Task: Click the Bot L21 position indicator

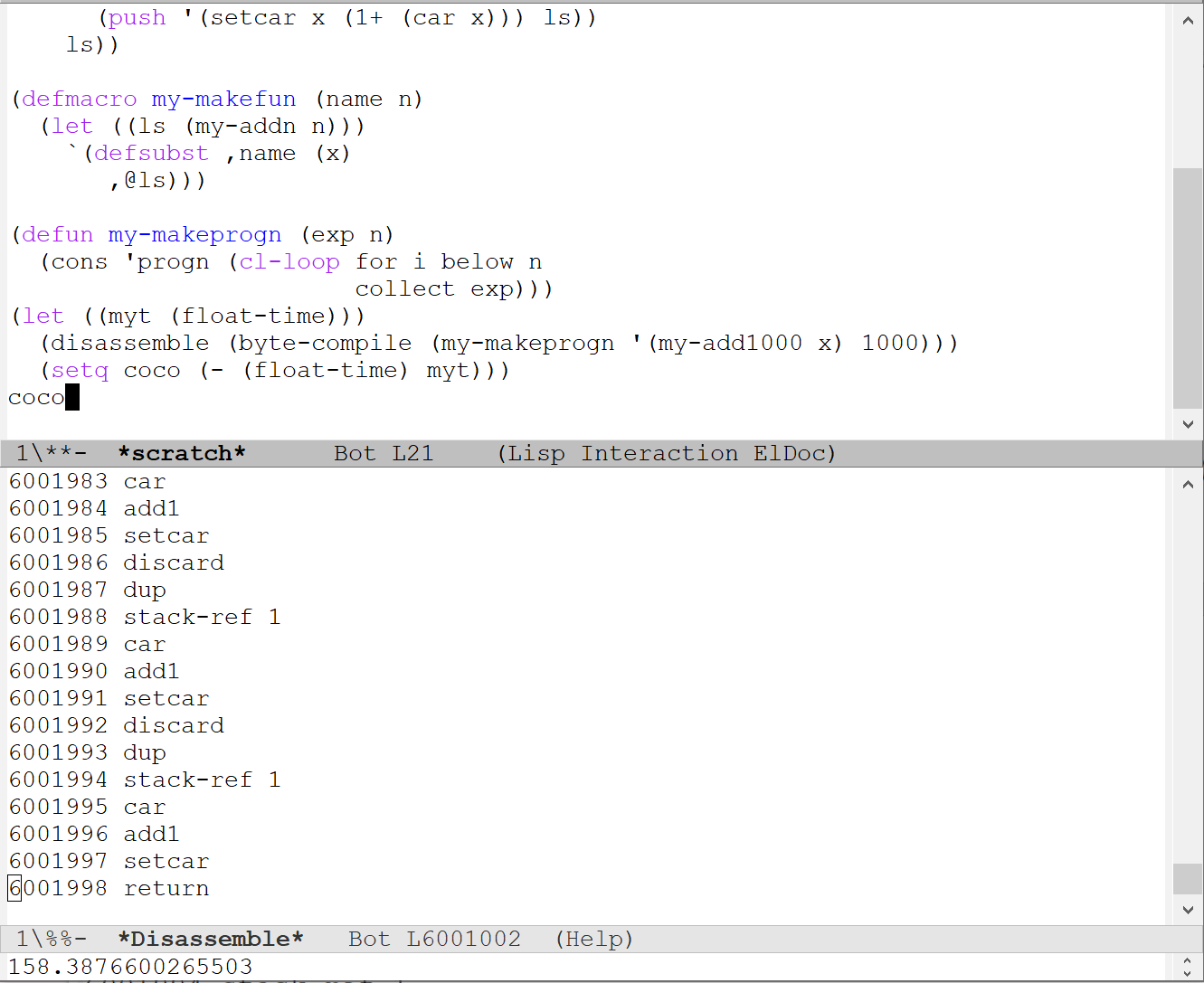Action: tap(384, 452)
